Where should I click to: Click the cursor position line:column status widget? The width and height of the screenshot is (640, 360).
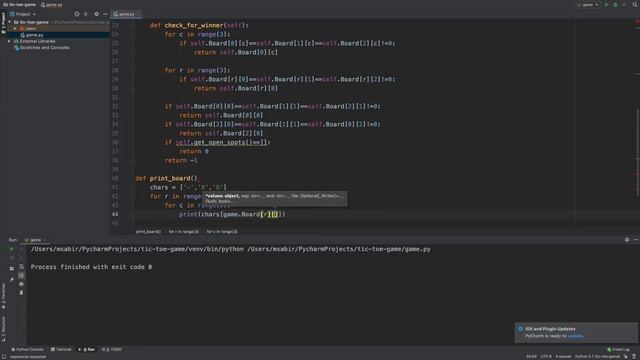tap(531, 356)
